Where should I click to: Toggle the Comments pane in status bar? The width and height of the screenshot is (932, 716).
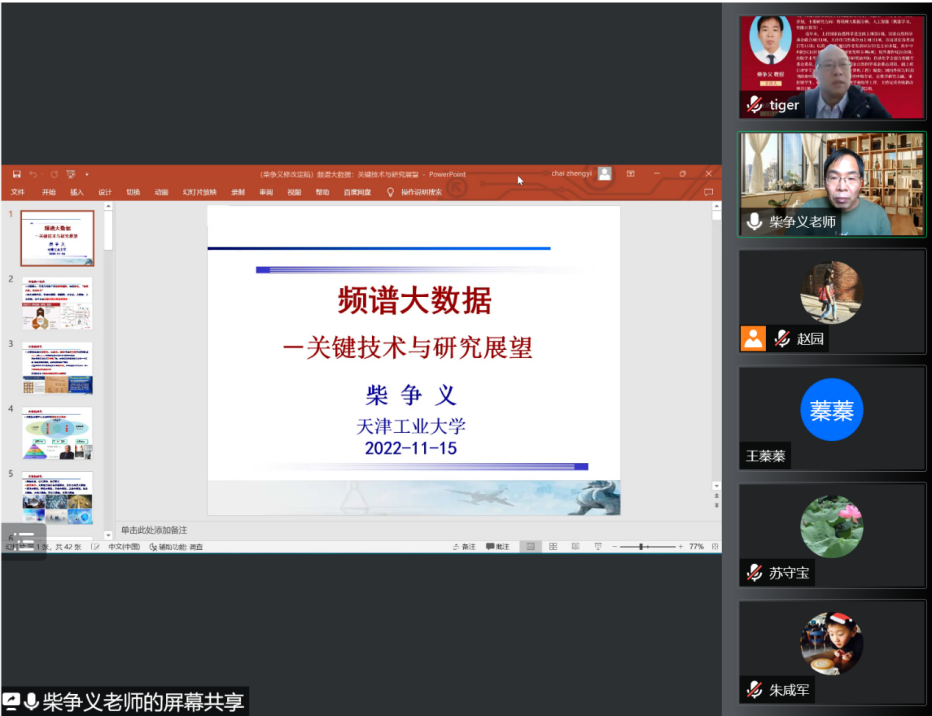(x=497, y=547)
